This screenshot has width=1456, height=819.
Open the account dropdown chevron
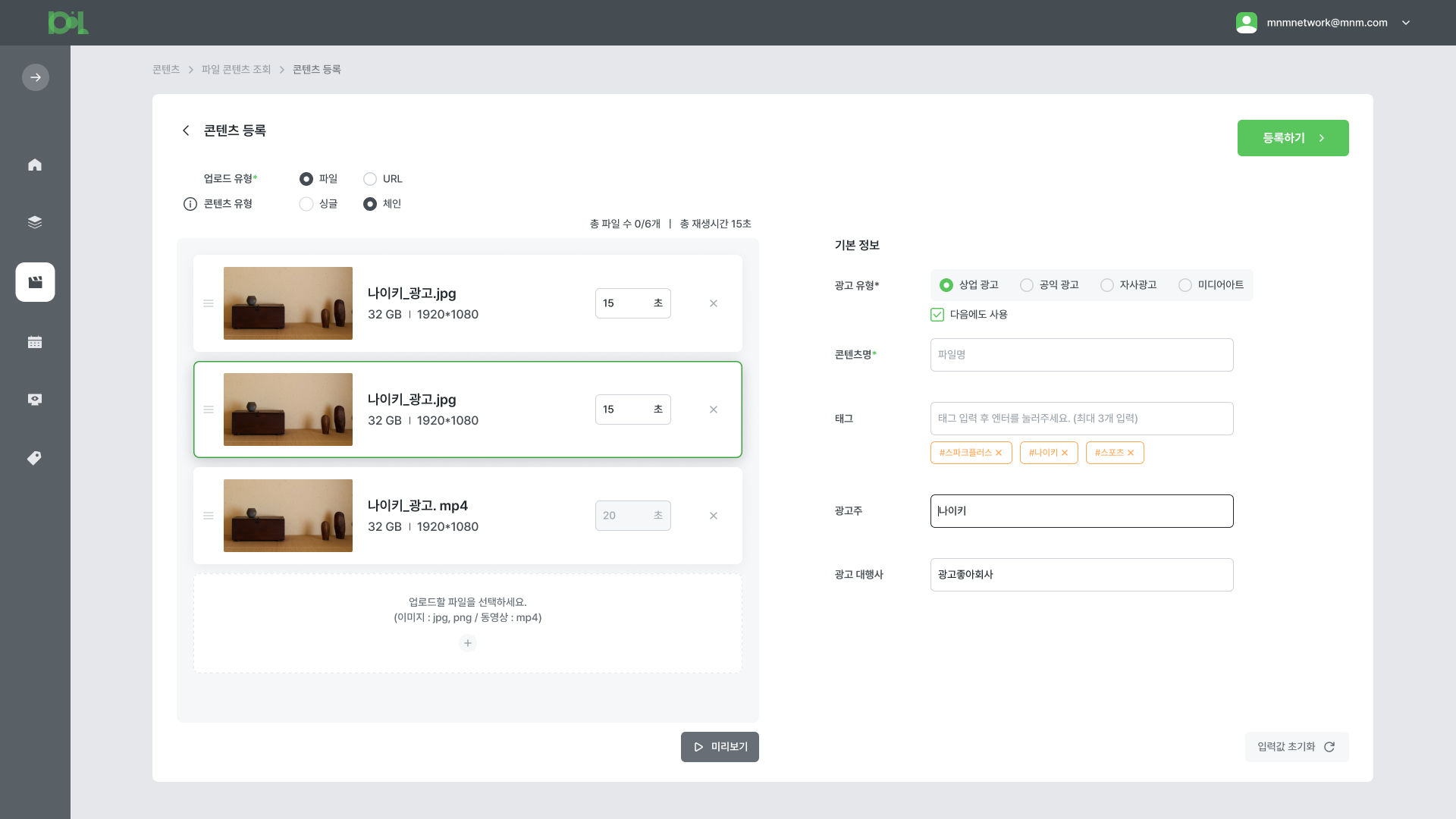coord(1406,23)
